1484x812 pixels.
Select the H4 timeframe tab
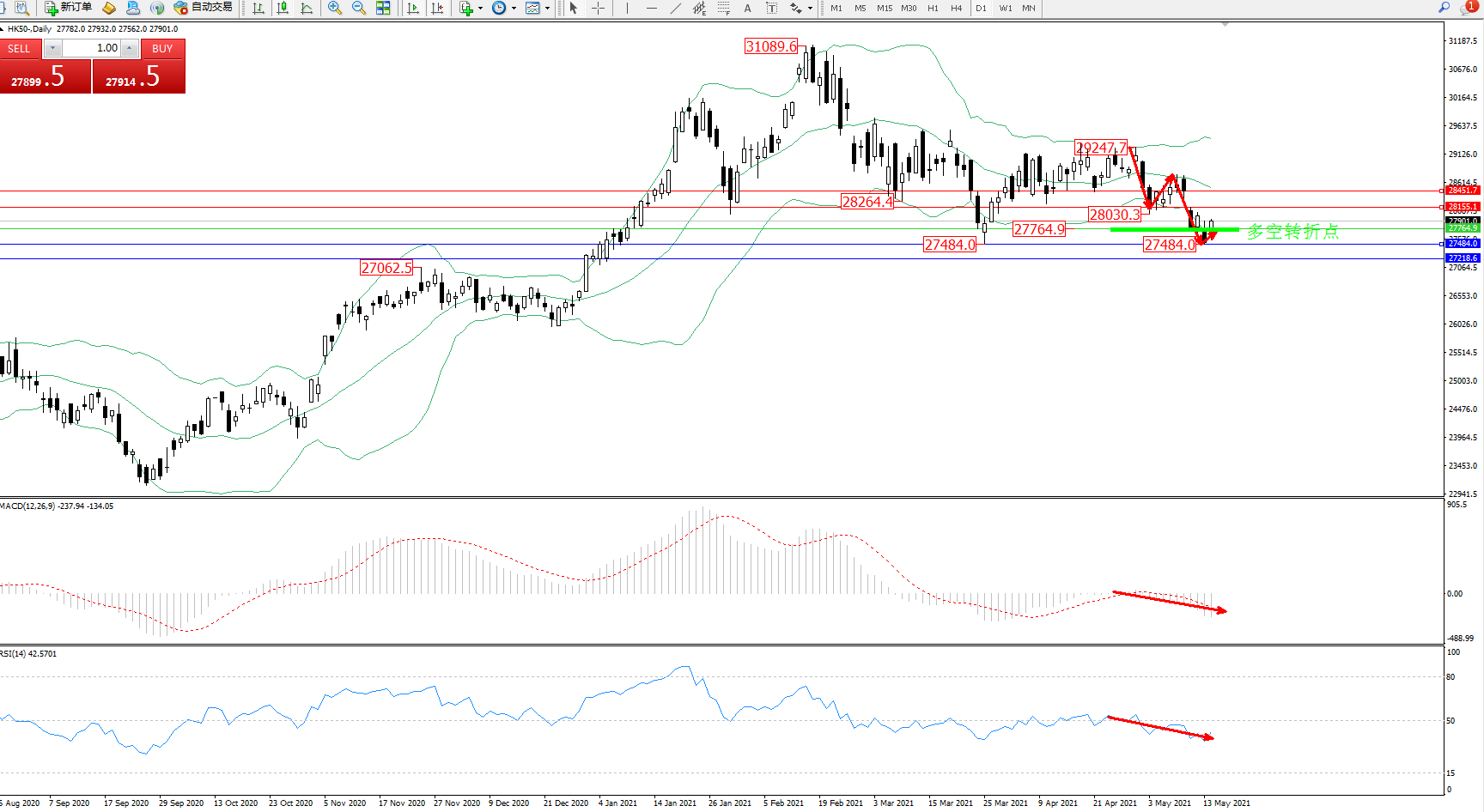(x=956, y=8)
